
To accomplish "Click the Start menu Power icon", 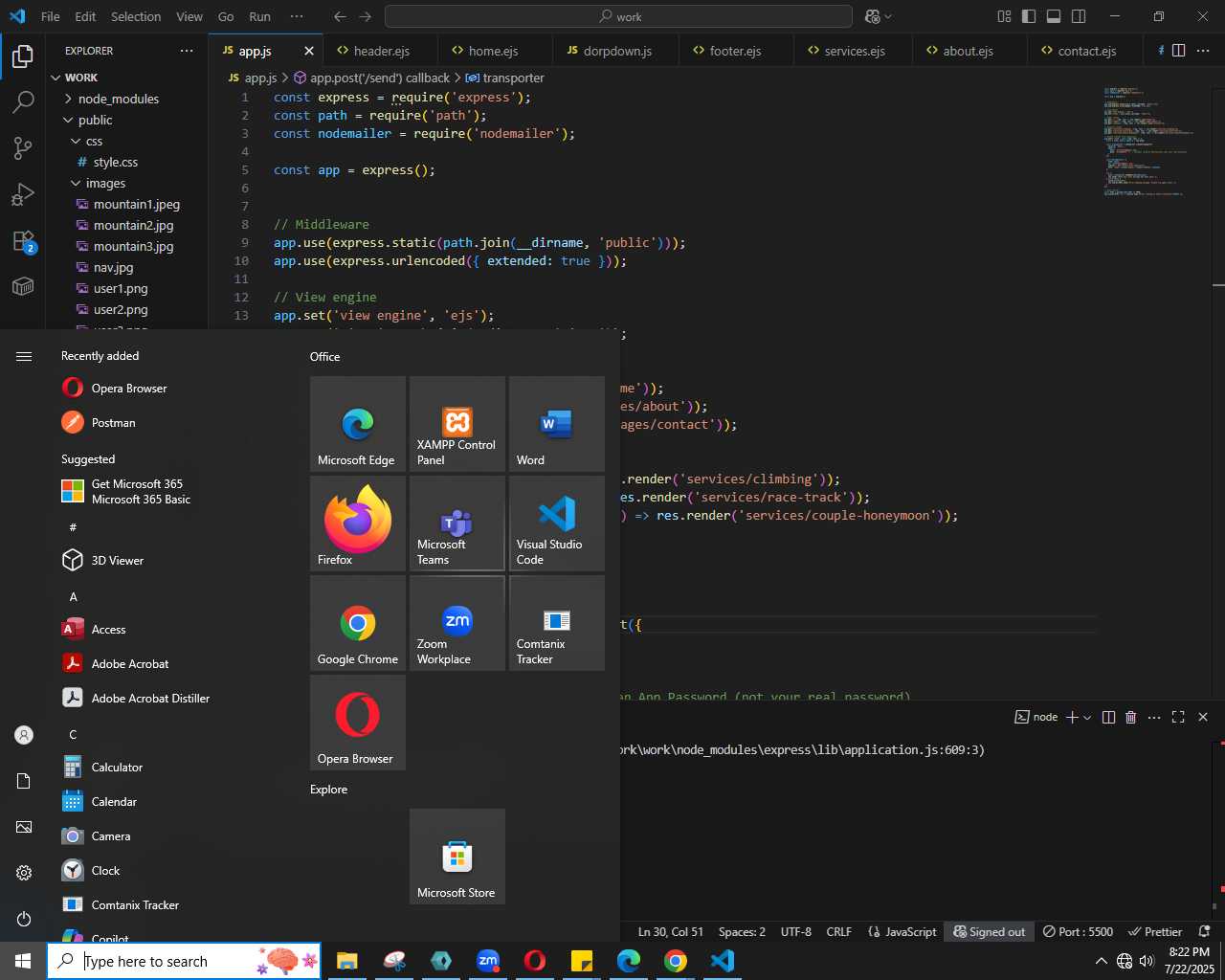I will point(24,919).
